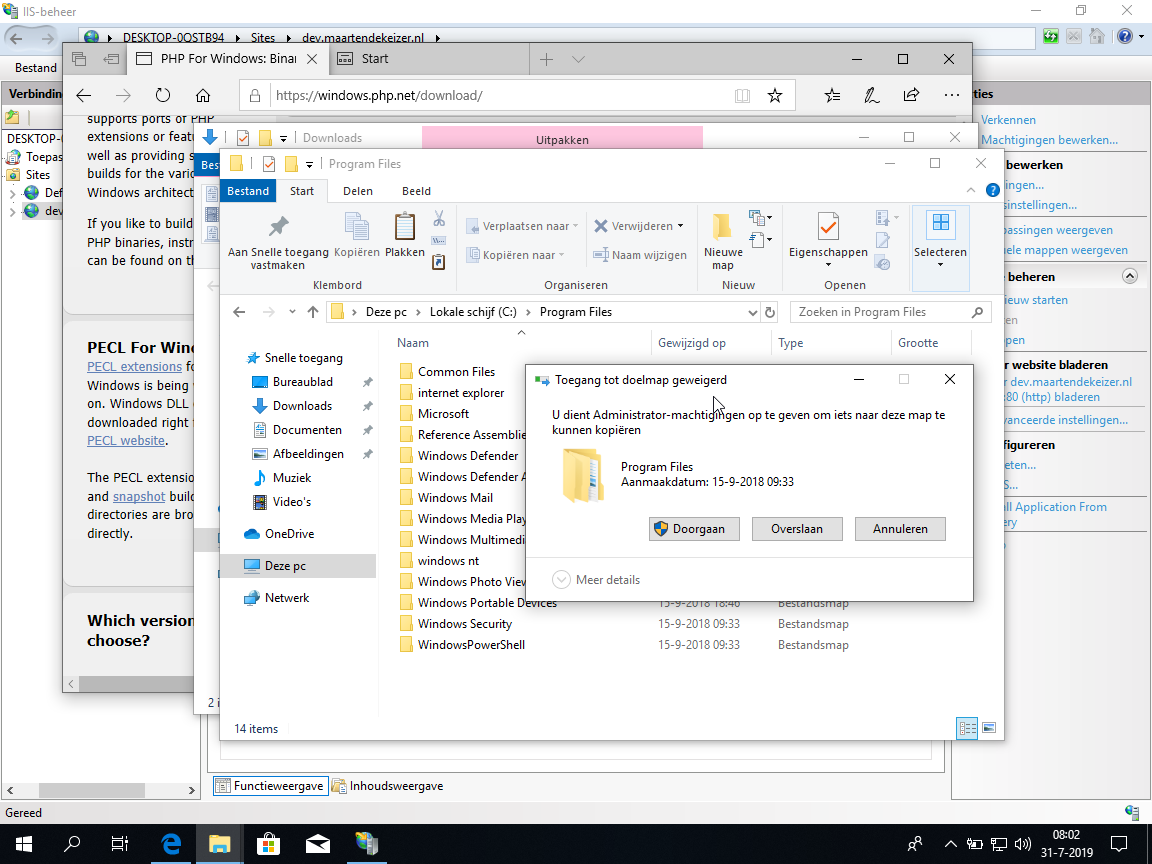Refresh the Program Files folder view

[769, 312]
